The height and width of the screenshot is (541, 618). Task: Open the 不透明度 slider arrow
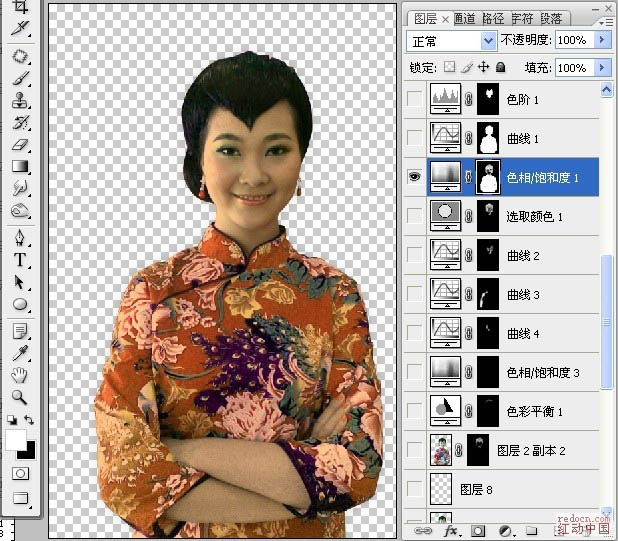pyautogui.click(x=602, y=40)
